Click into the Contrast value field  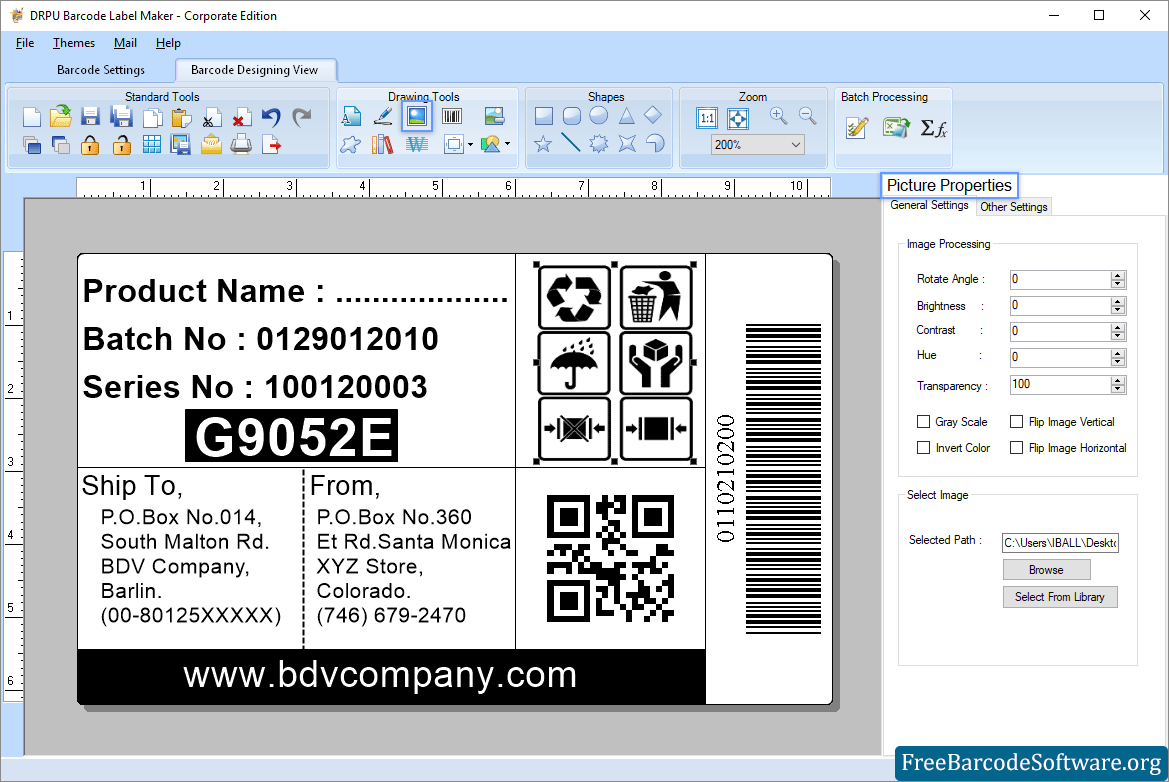coord(1060,332)
